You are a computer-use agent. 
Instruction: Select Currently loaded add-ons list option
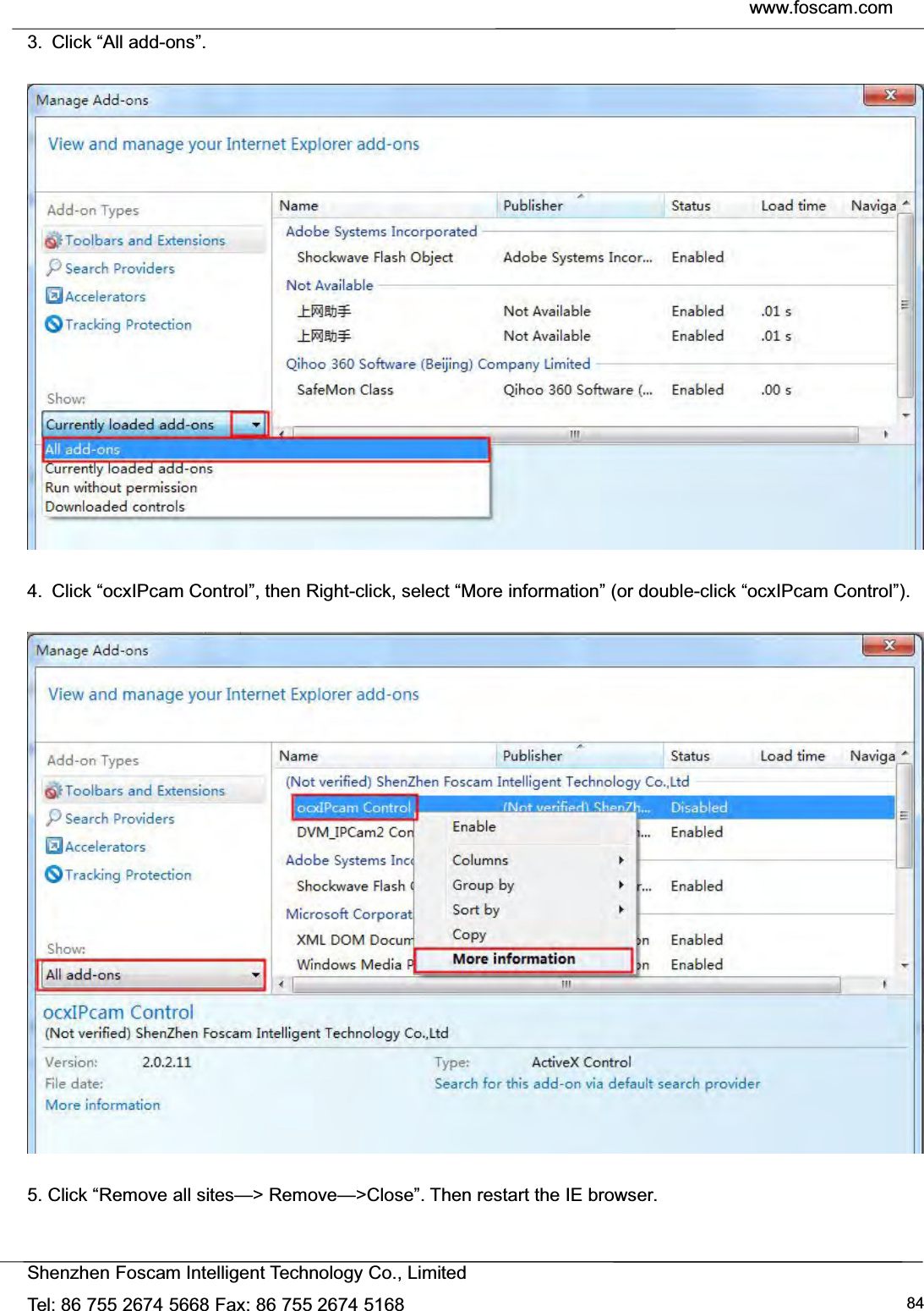pos(266,469)
